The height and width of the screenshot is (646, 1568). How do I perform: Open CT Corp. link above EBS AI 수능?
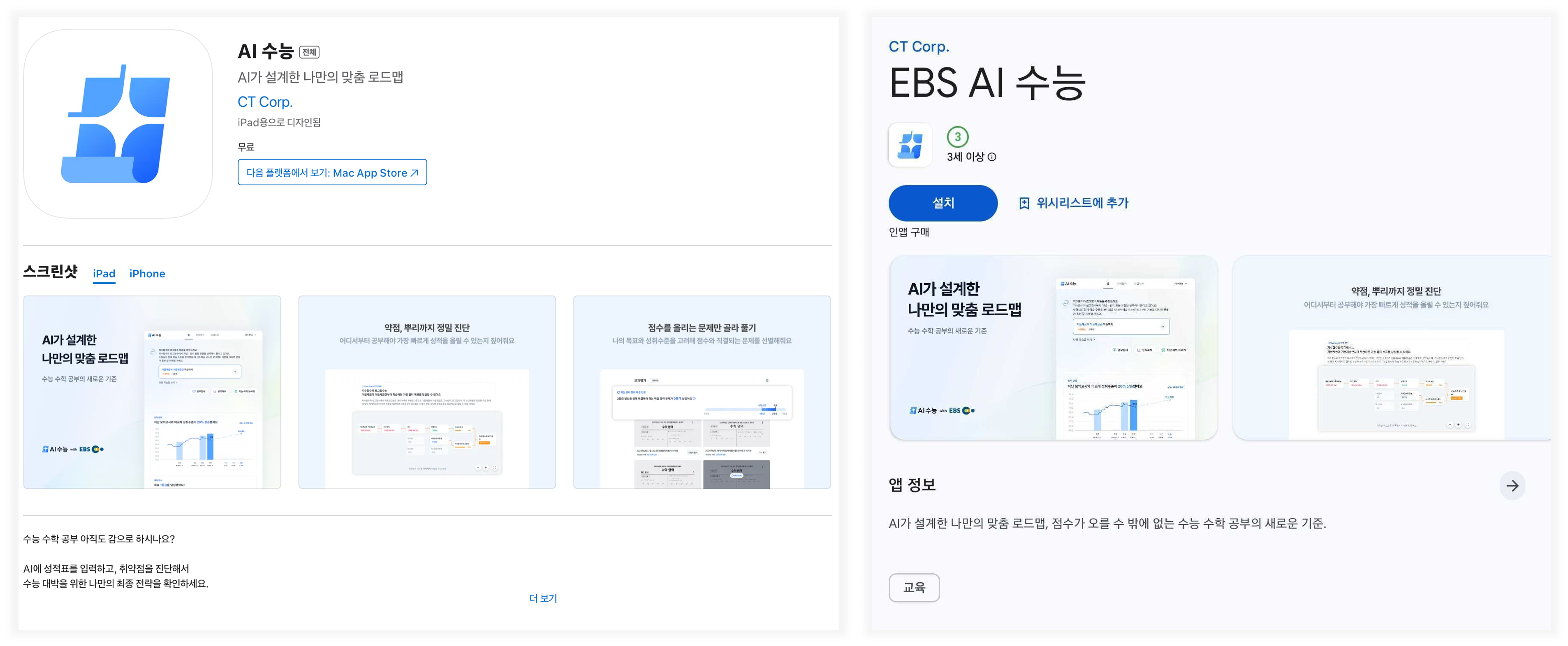919,47
